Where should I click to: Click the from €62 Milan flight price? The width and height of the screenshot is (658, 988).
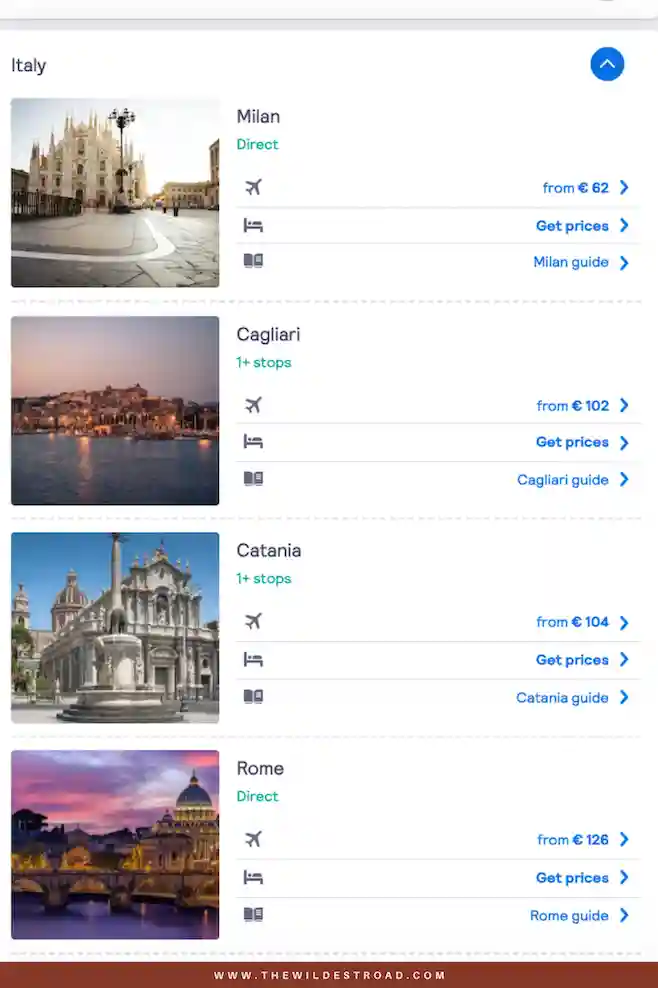click(578, 187)
